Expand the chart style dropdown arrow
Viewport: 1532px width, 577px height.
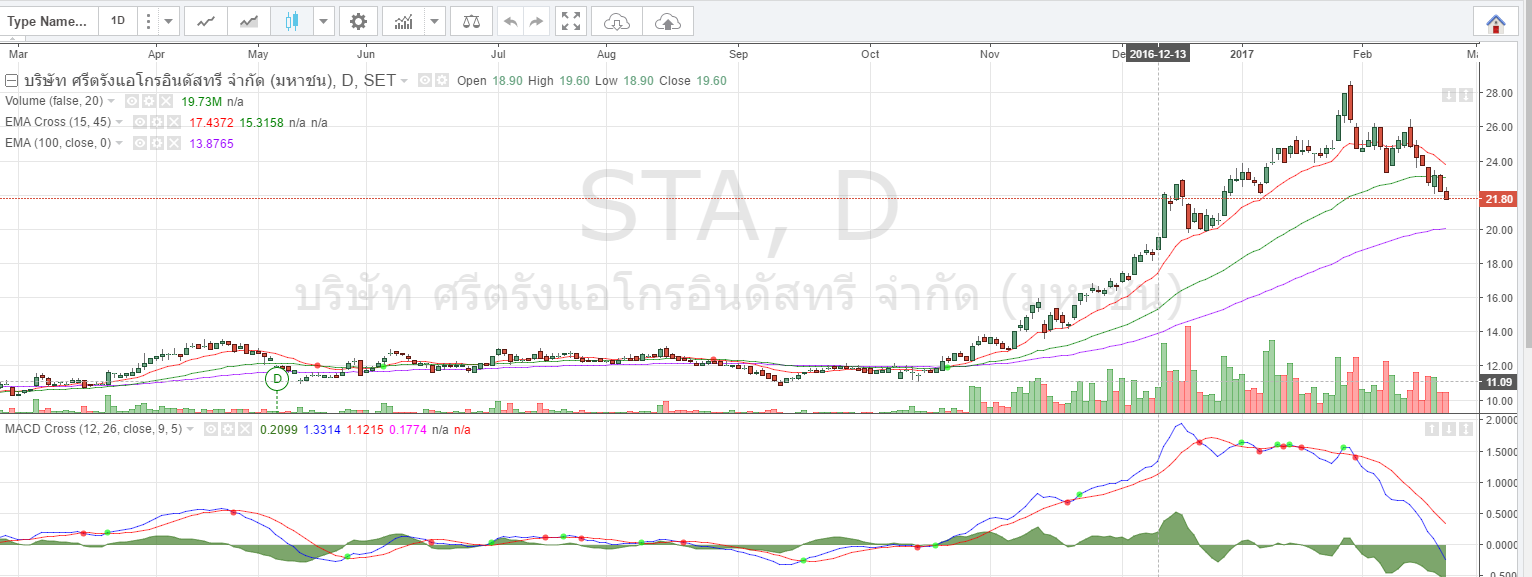click(x=324, y=20)
